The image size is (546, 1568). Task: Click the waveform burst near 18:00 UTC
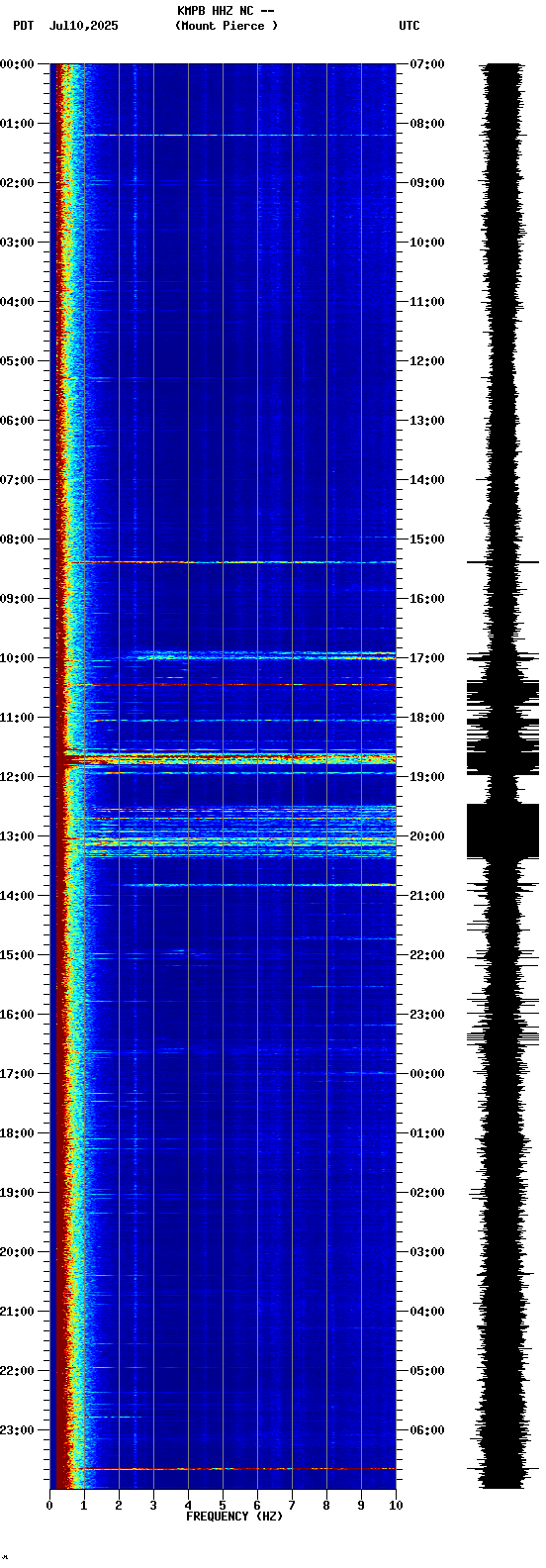(502, 728)
